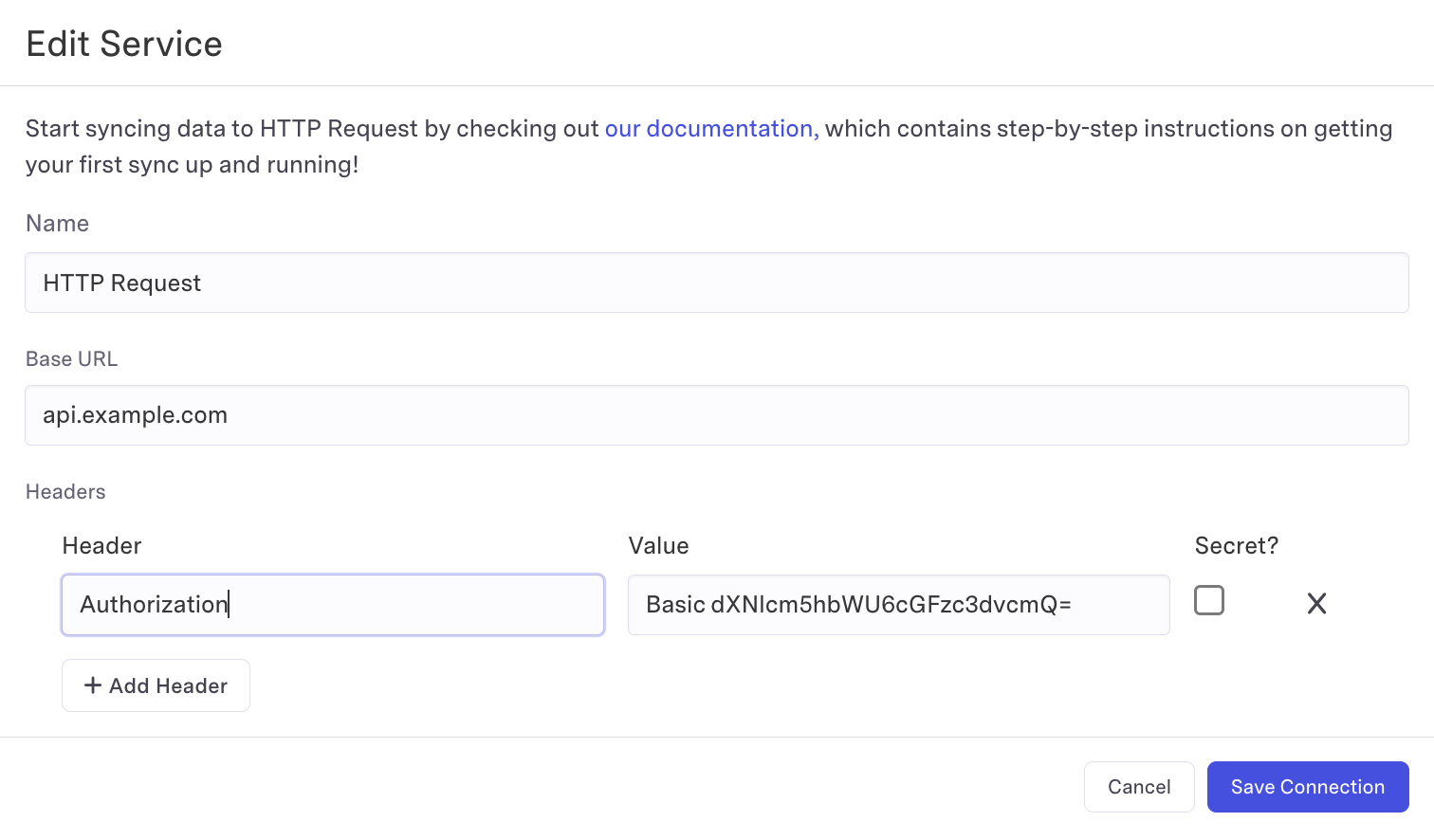Click the Header column heading

[x=101, y=546]
